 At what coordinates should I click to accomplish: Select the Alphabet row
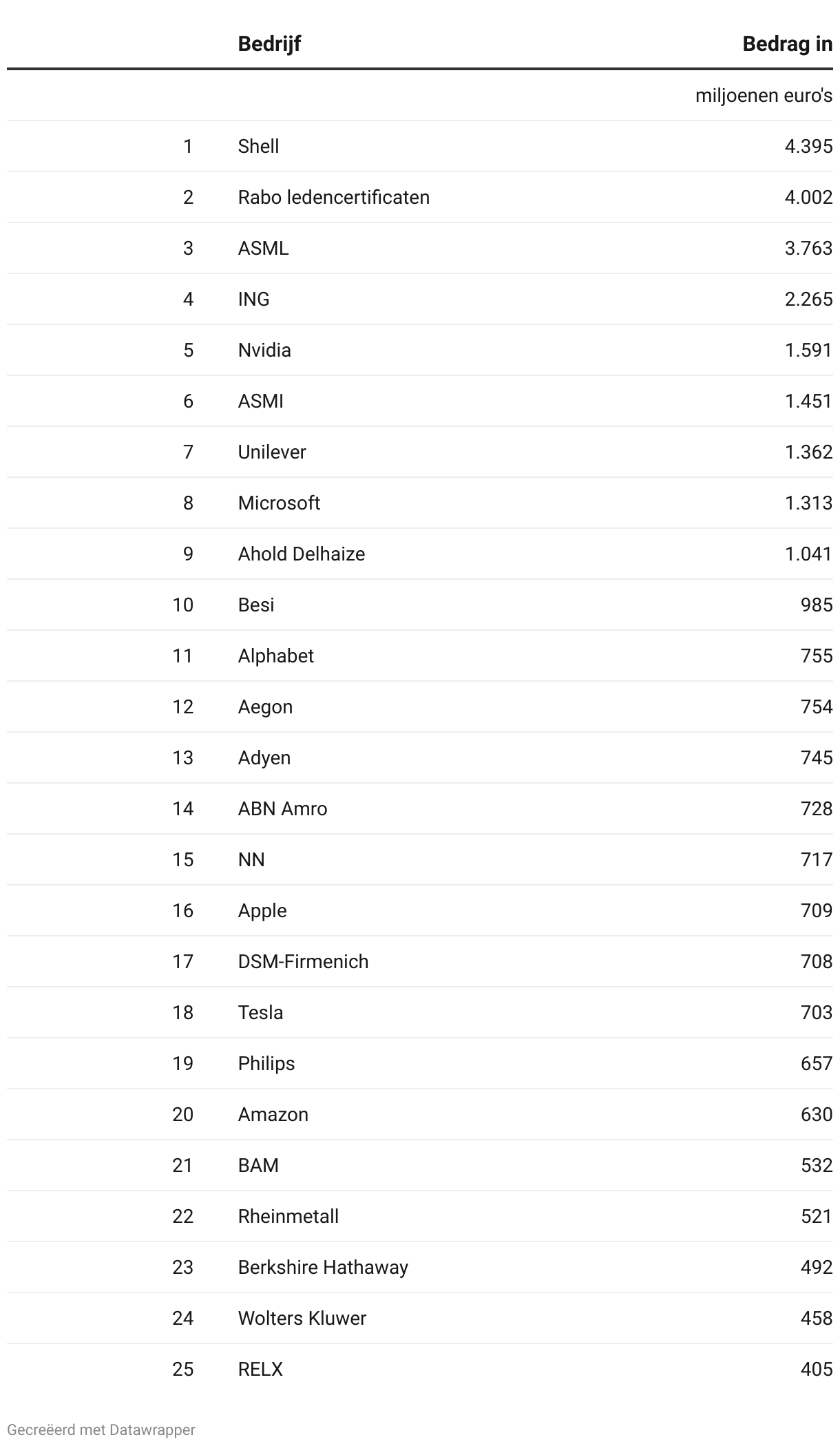[x=275, y=656]
